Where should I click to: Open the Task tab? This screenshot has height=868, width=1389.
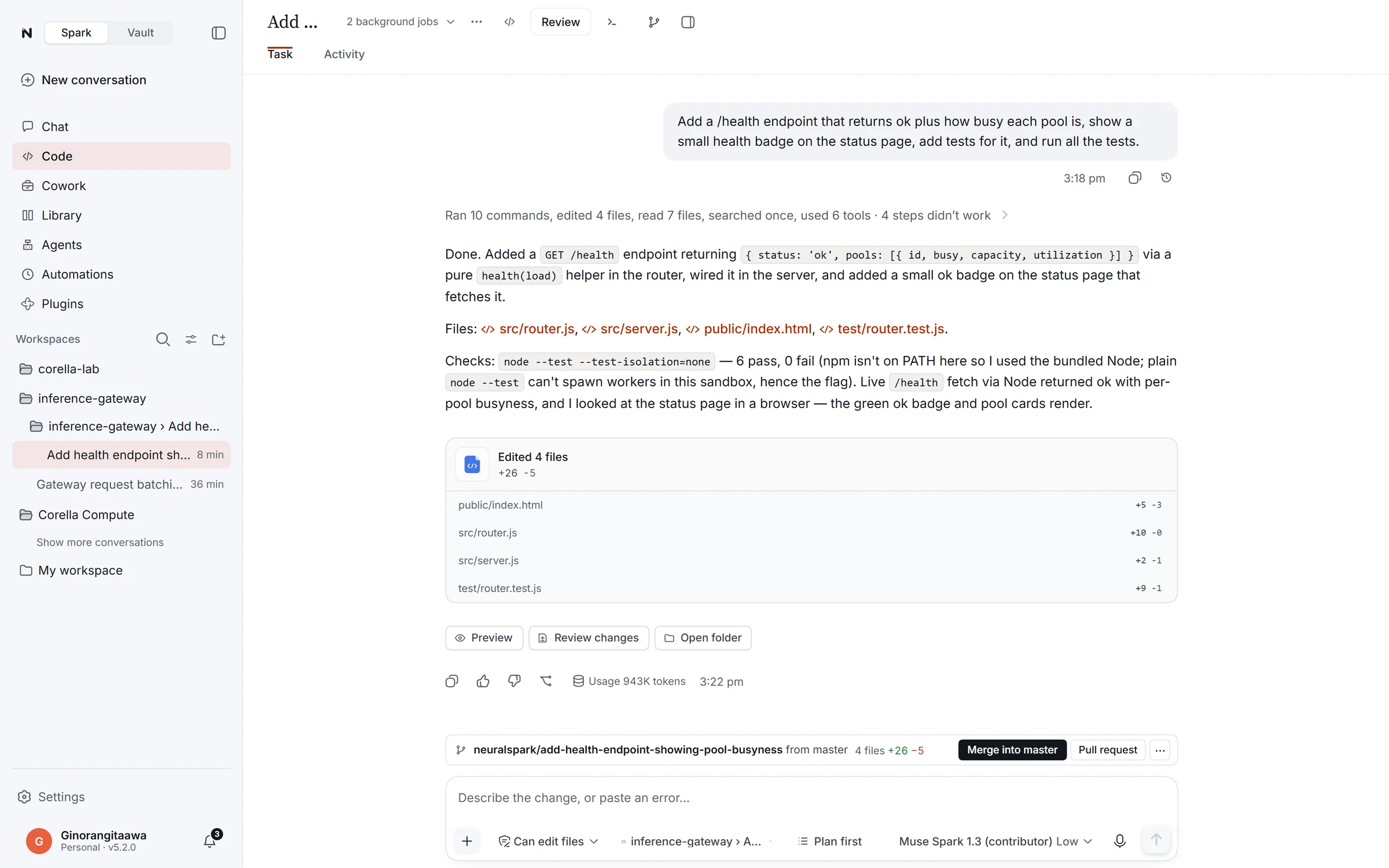point(280,54)
